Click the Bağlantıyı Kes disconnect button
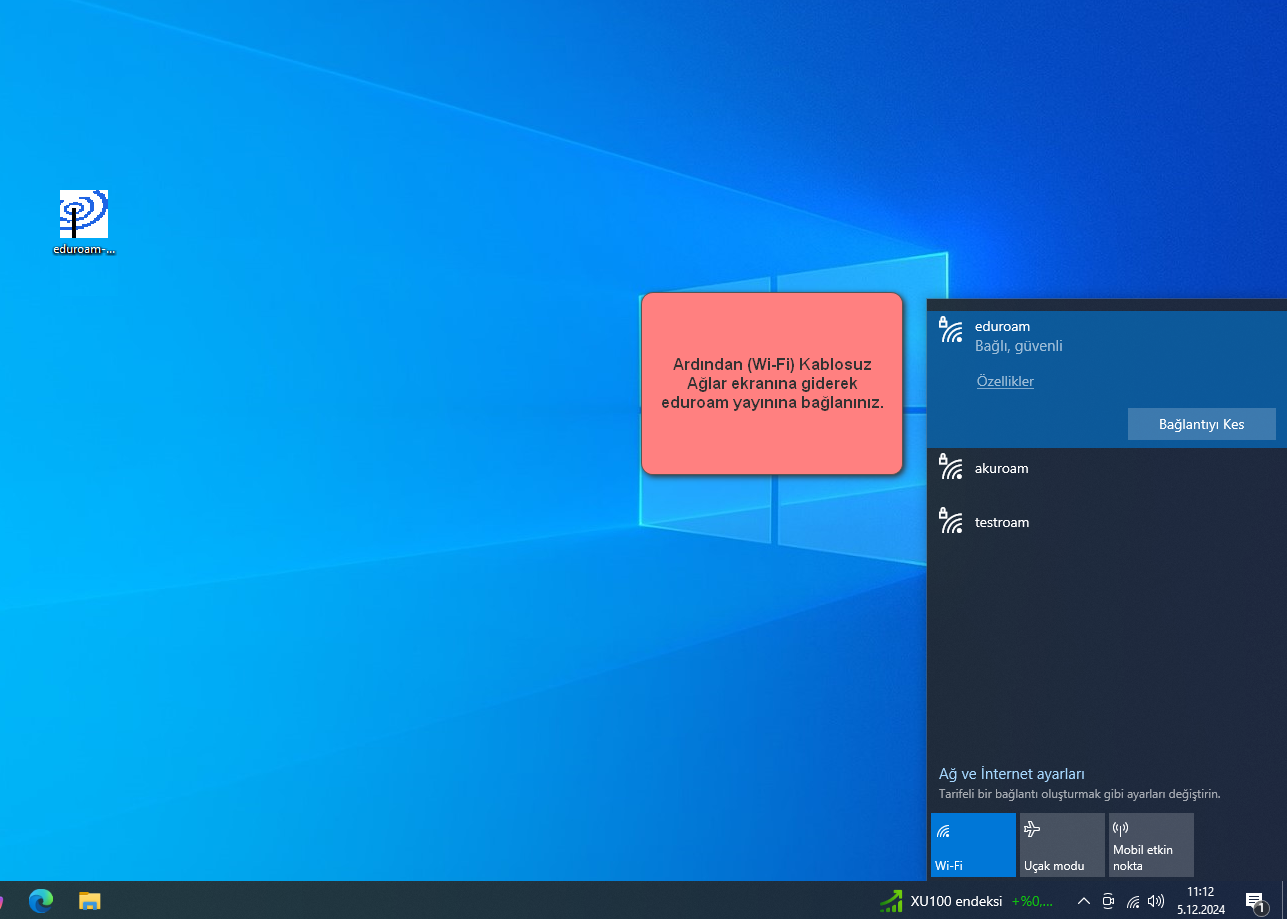 pos(1201,424)
